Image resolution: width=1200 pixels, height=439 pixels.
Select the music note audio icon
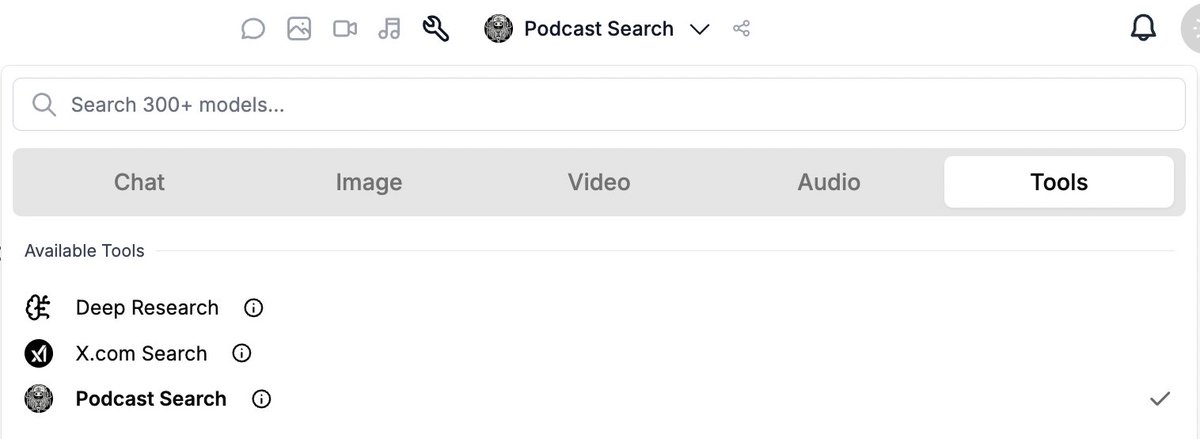(389, 29)
